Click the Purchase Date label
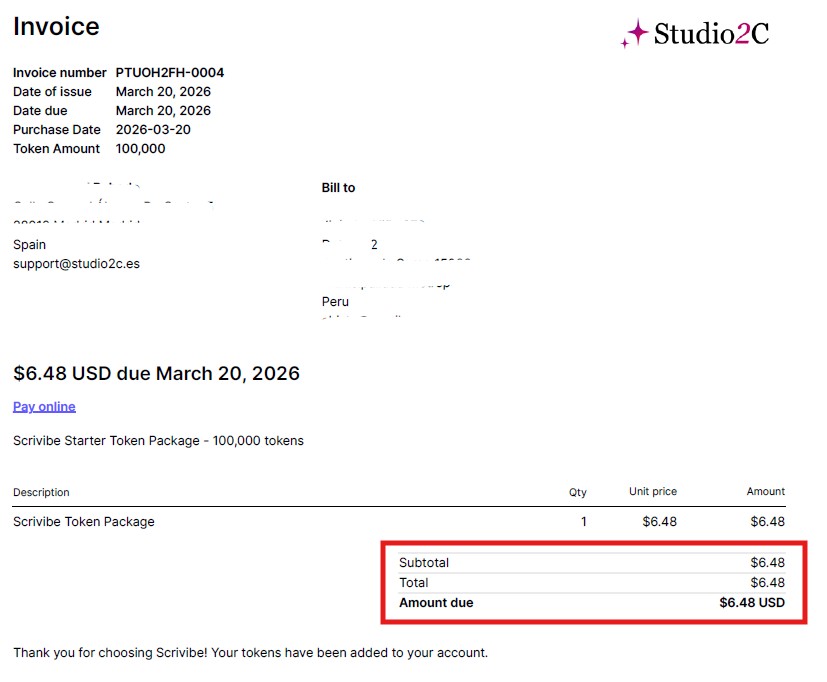 (57, 130)
